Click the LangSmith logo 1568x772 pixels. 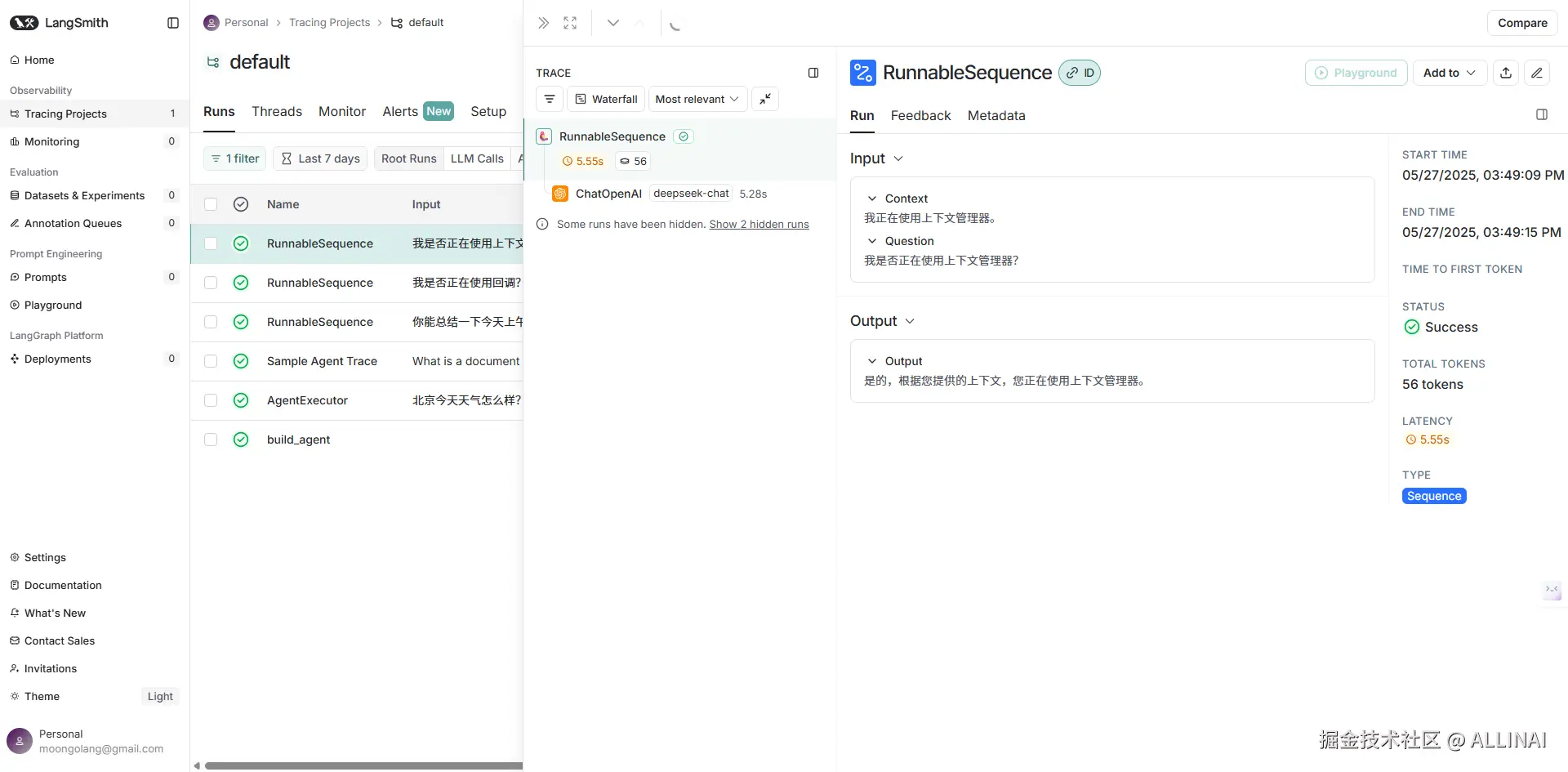click(x=59, y=23)
